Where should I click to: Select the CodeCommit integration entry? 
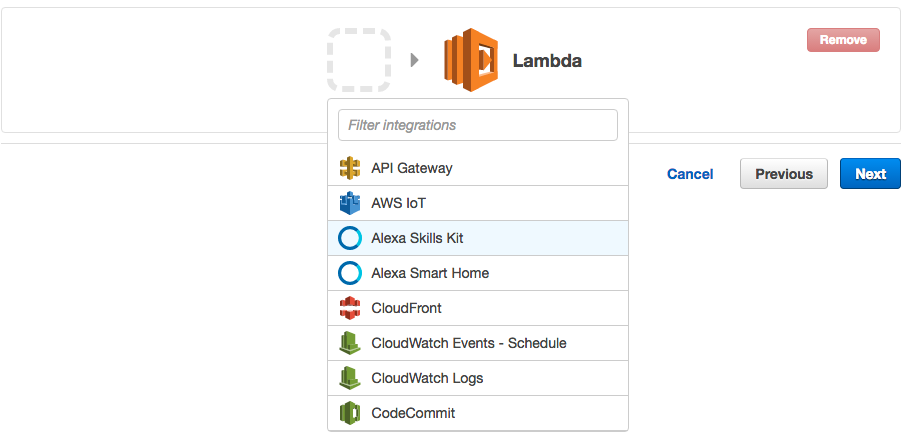click(413, 412)
